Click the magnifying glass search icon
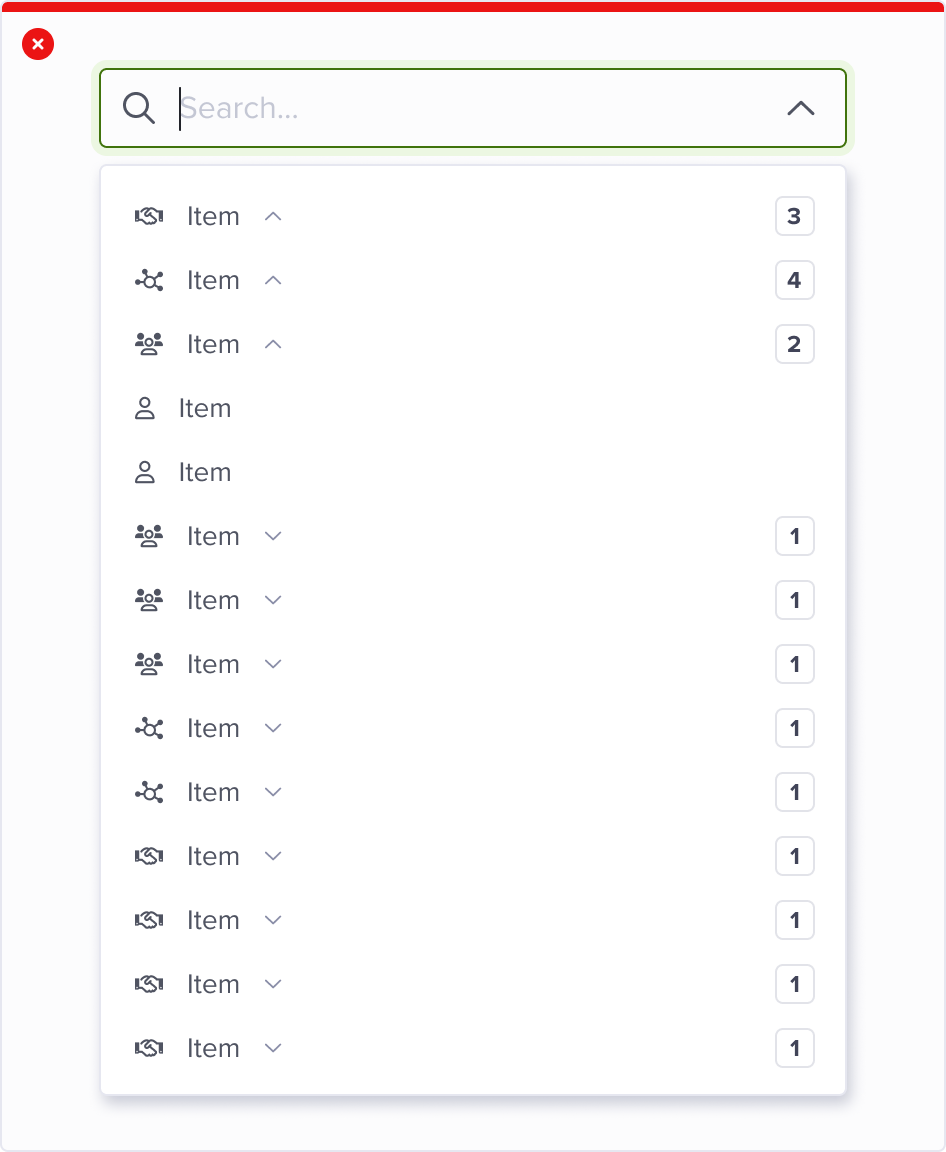 pyautogui.click(x=139, y=108)
